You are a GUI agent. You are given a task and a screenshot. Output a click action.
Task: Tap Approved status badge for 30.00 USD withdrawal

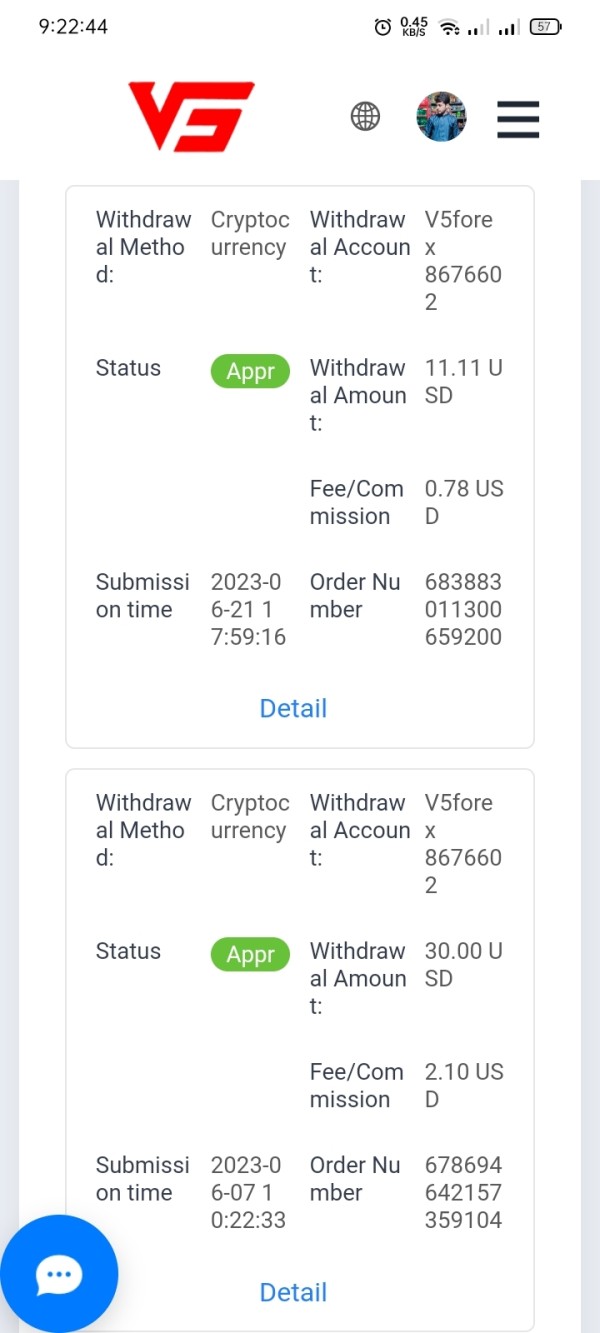coord(250,955)
